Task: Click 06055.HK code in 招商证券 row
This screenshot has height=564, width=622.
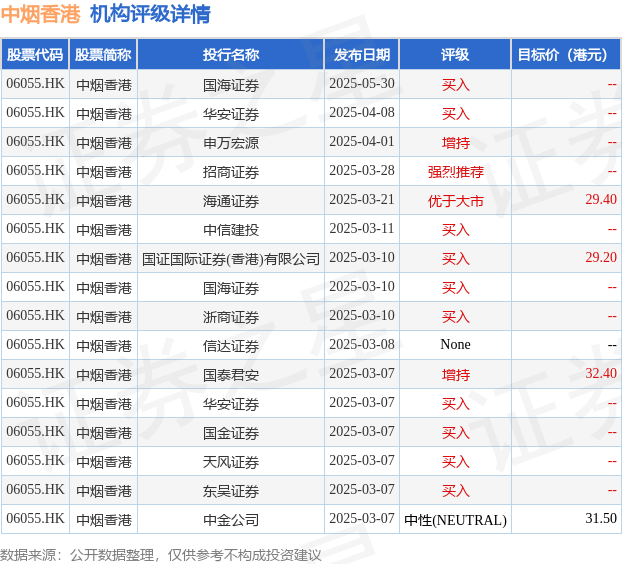Action: click(35, 171)
